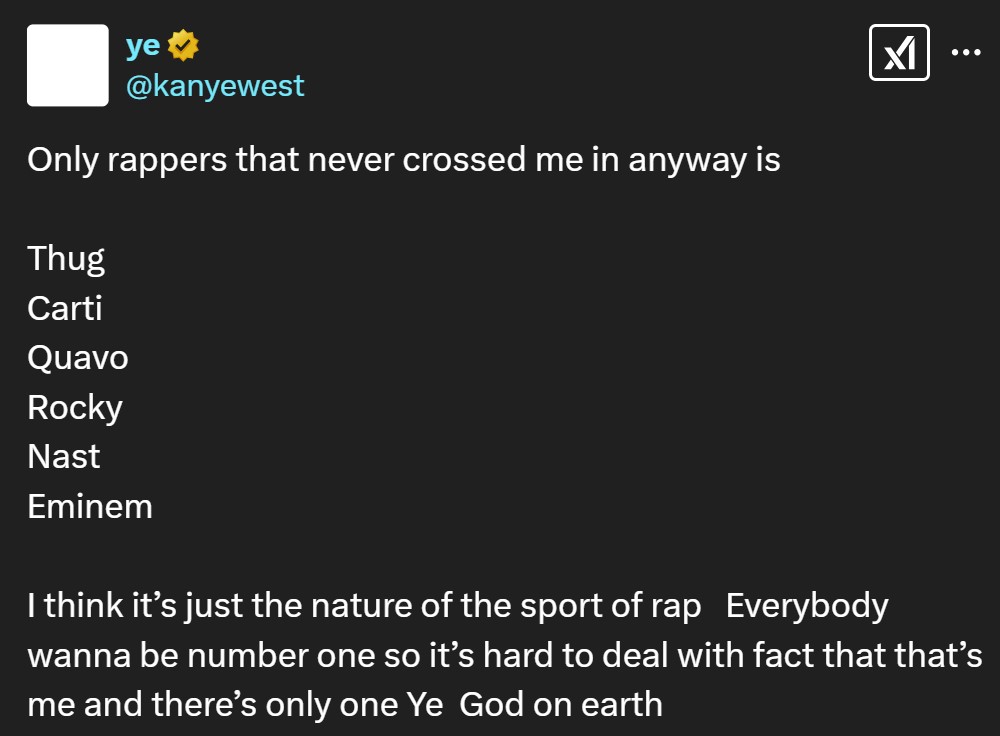Click the name Nast in the tweet
The height and width of the screenshot is (736, 1000).
pos(62,456)
